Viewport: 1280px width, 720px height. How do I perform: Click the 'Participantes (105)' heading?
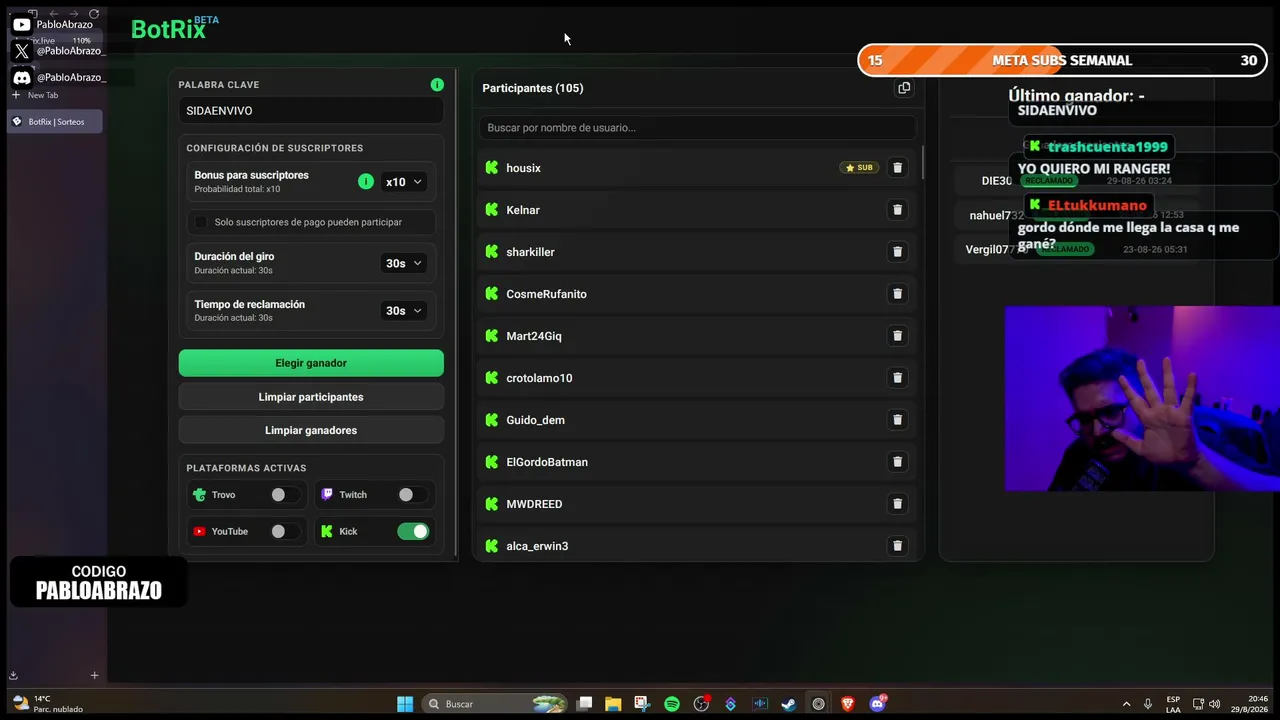533,88
